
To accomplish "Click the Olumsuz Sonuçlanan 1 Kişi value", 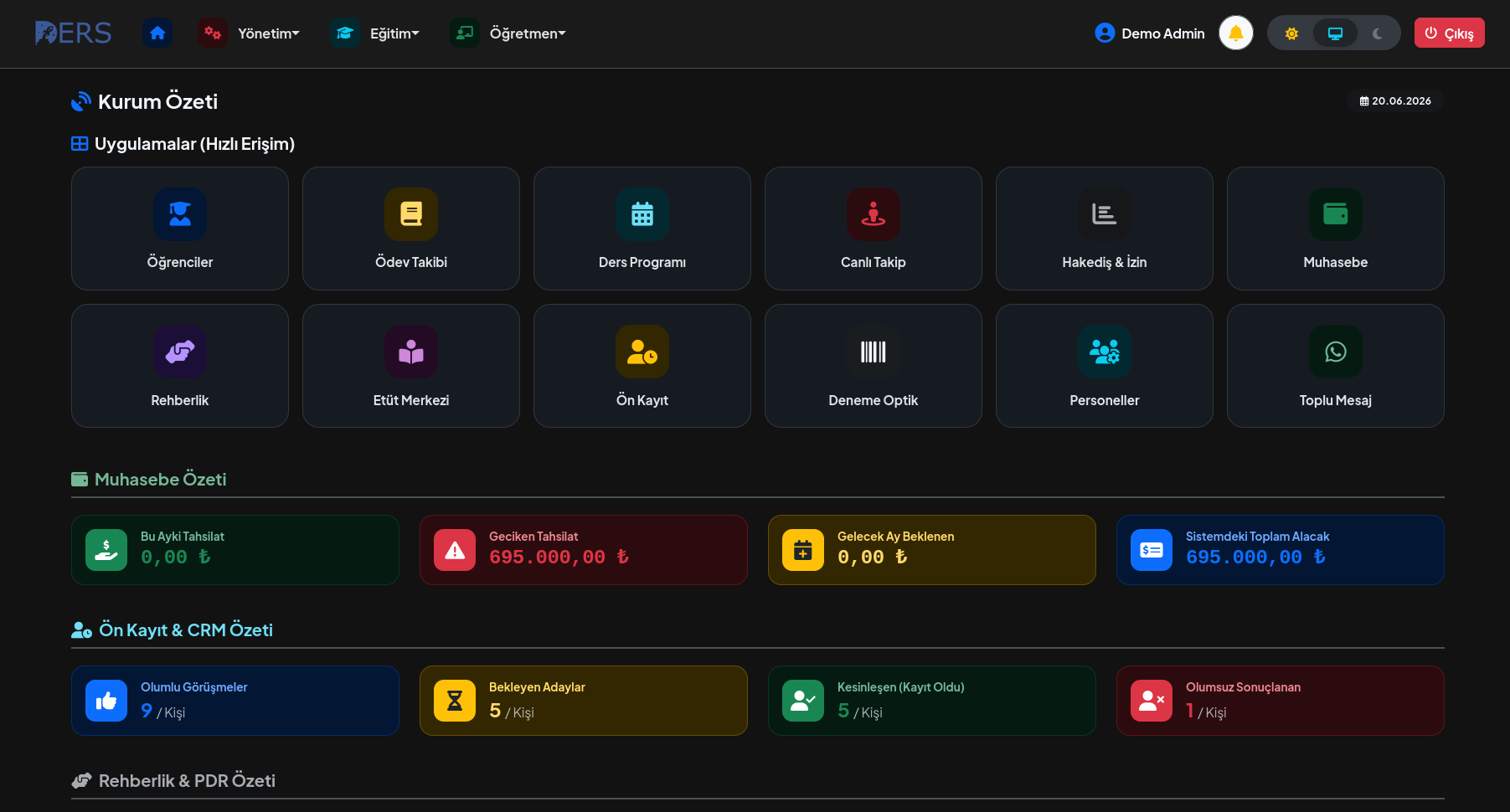I will 1206,711.
